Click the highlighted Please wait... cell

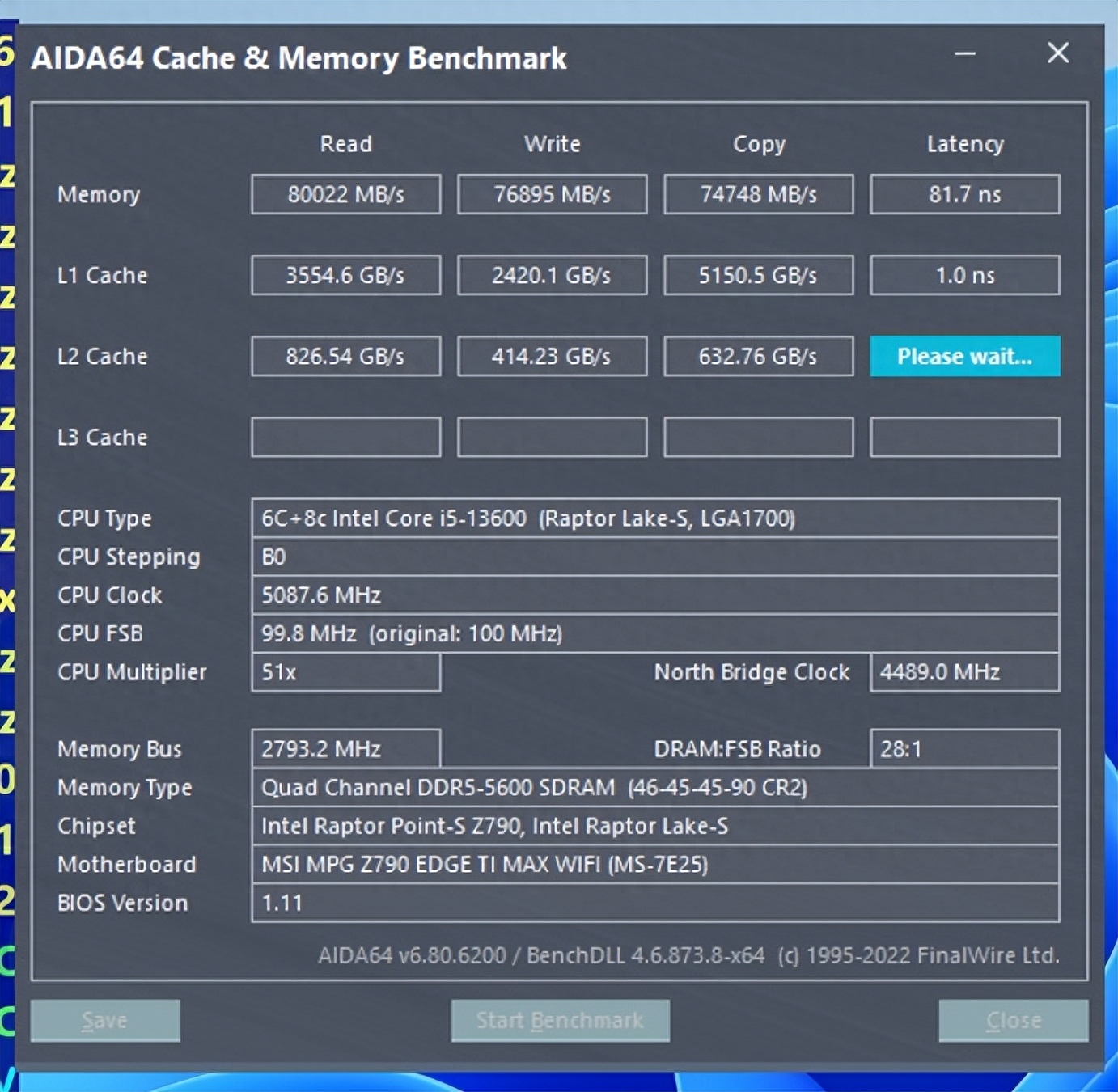pyautogui.click(x=965, y=356)
